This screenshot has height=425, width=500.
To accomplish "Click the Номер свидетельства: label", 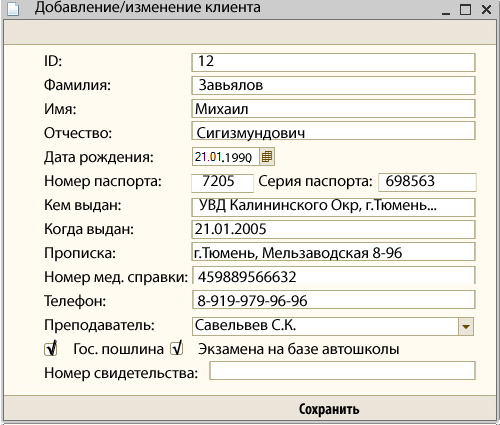I will pos(121,373).
